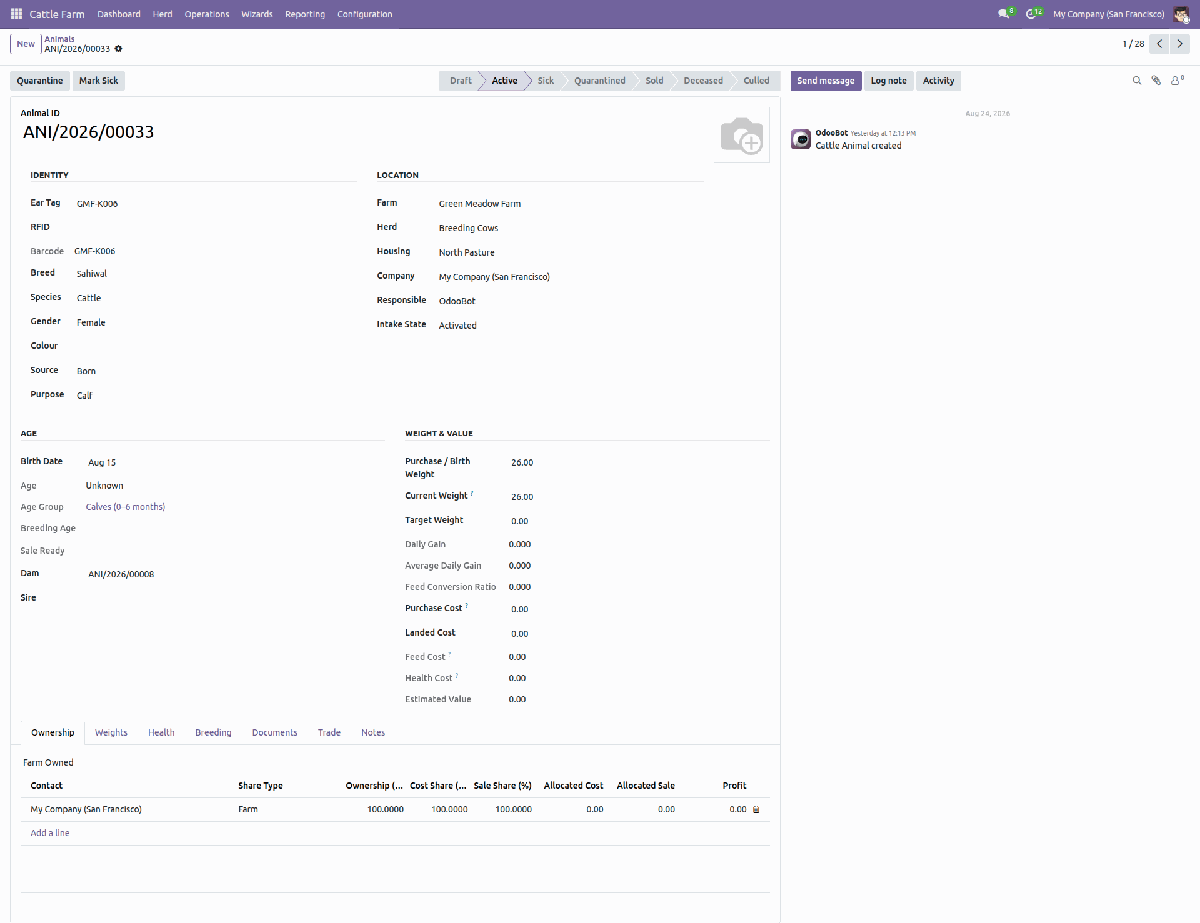This screenshot has height=923, width=1200.
Task: Expand the Configuration menu
Action: (365, 14)
